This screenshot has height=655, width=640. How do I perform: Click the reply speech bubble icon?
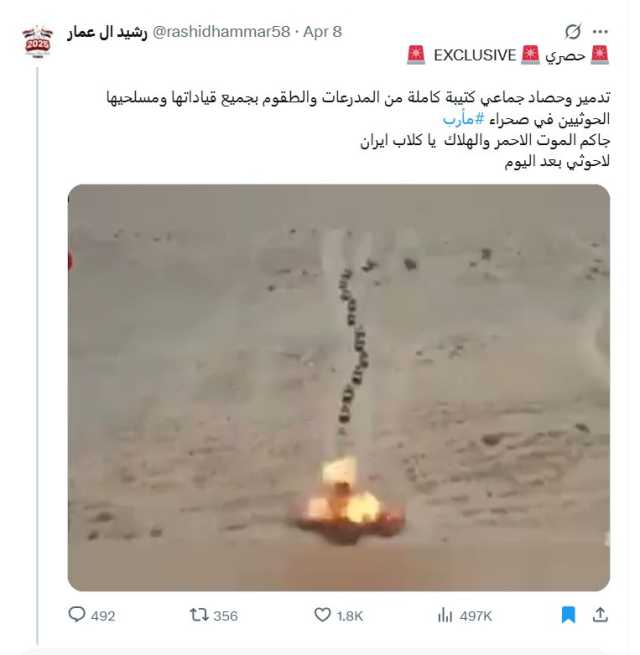(x=77, y=614)
